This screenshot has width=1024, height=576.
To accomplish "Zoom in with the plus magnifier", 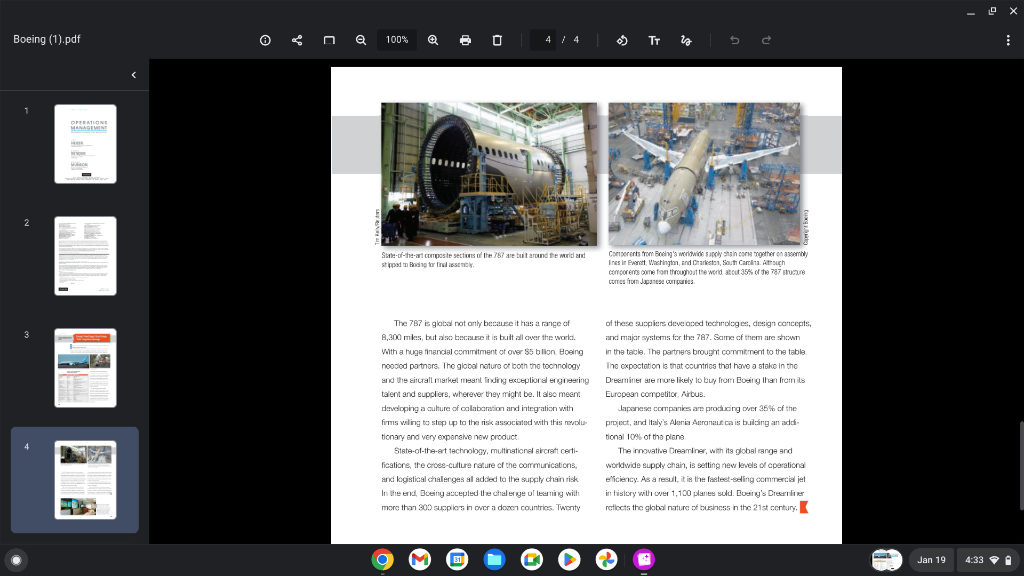I will pyautogui.click(x=433, y=40).
